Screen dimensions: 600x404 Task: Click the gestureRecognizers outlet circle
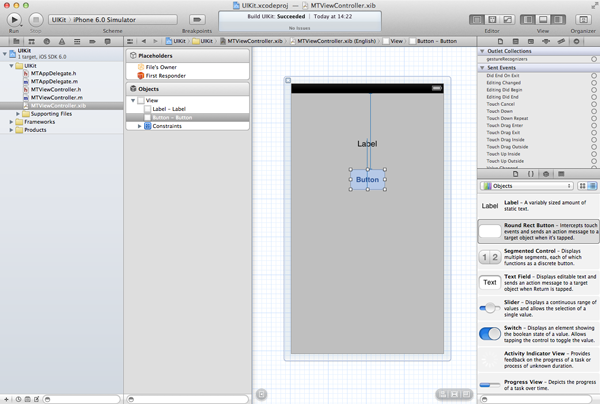tap(594, 59)
